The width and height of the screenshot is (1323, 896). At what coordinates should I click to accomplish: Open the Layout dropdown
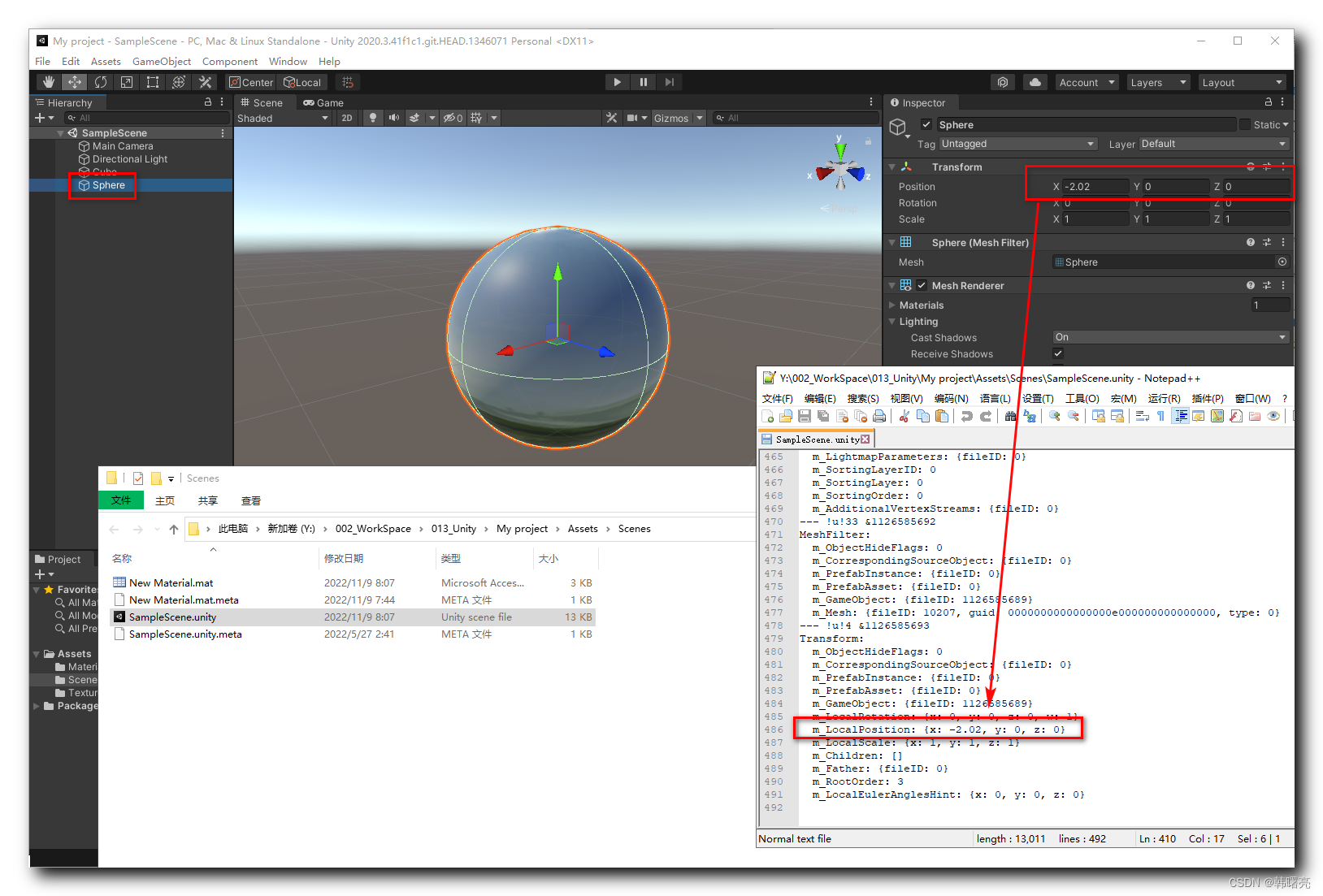click(x=1242, y=81)
